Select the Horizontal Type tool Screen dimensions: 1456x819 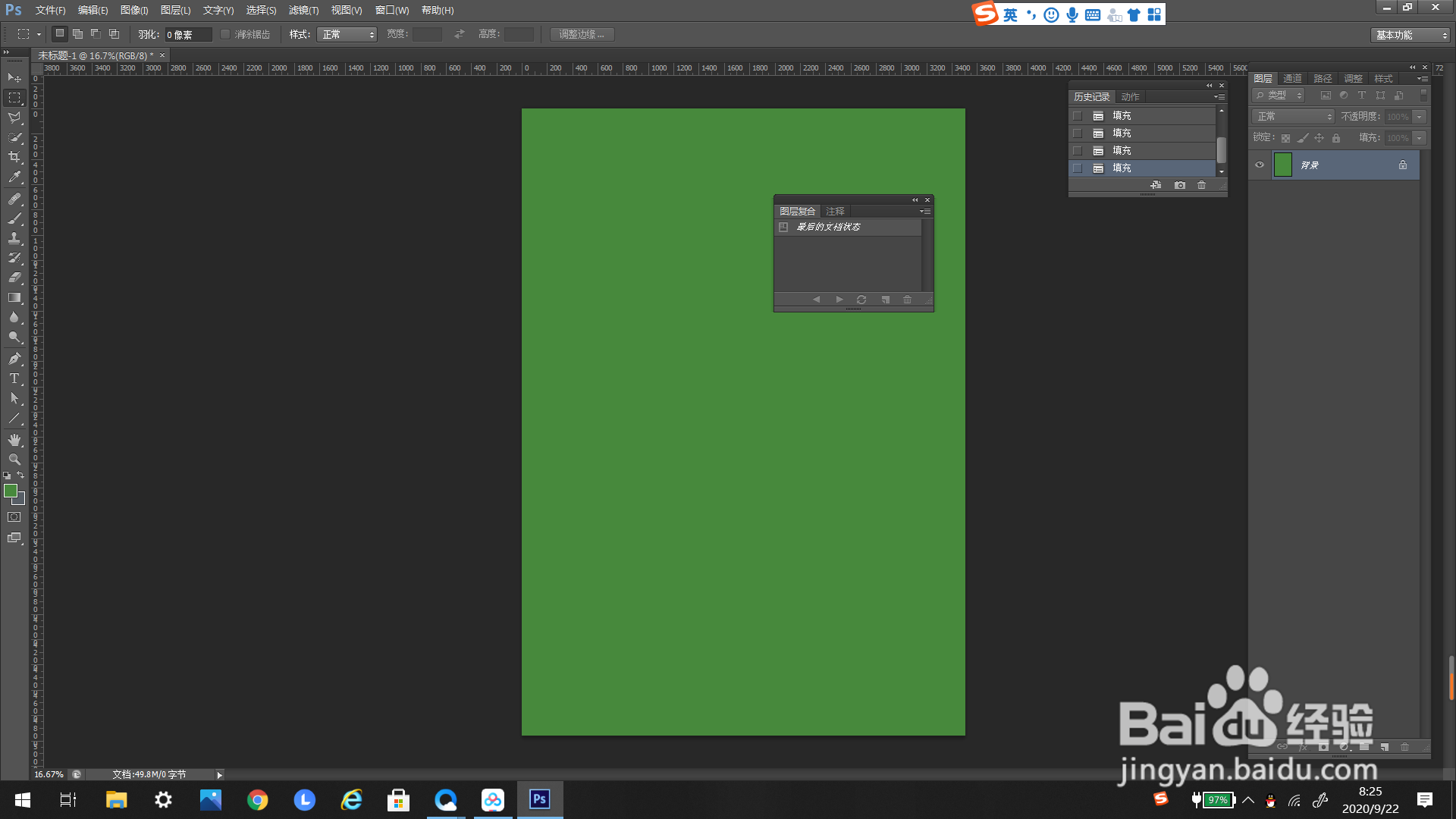14,378
